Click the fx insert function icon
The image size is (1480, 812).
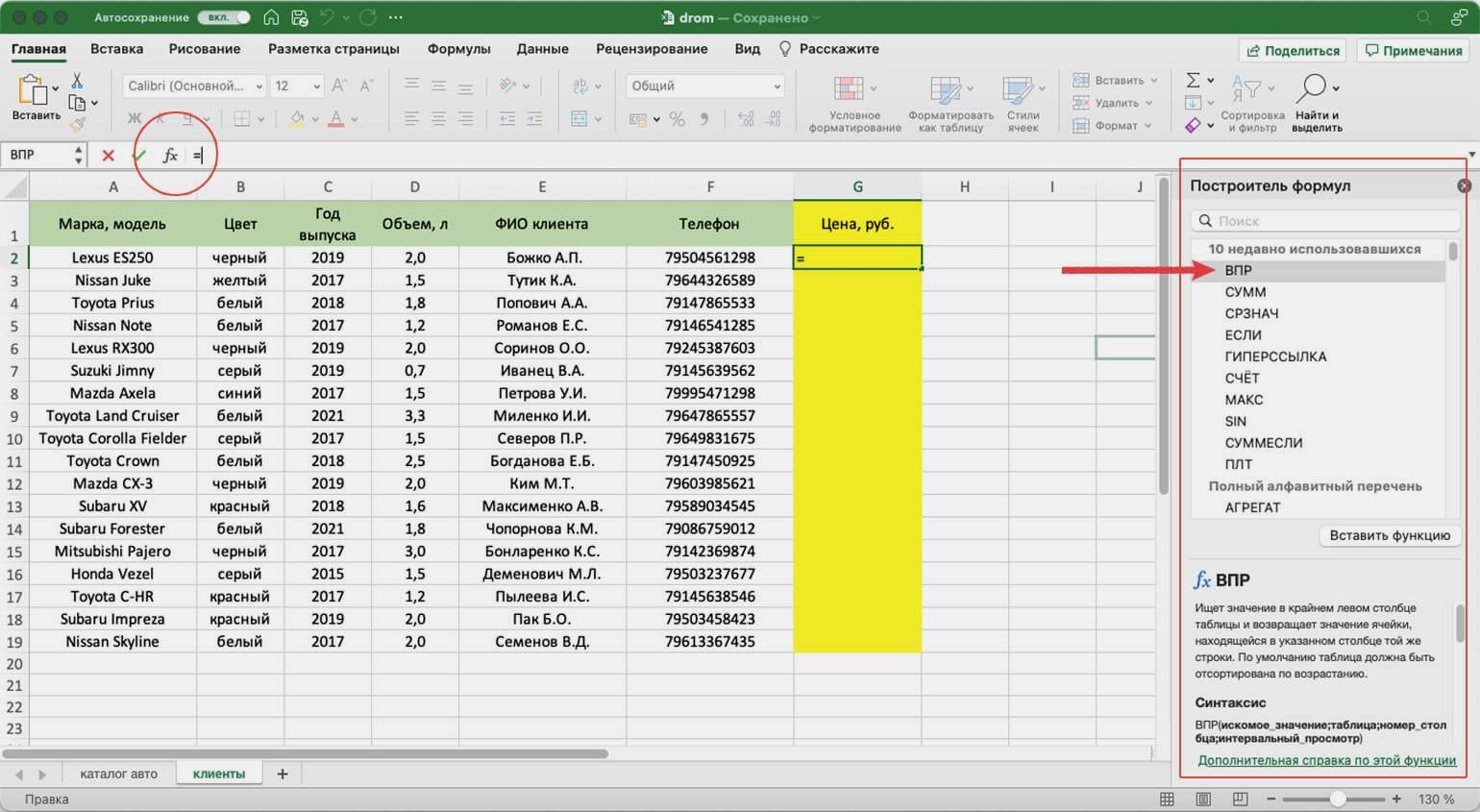(x=170, y=155)
